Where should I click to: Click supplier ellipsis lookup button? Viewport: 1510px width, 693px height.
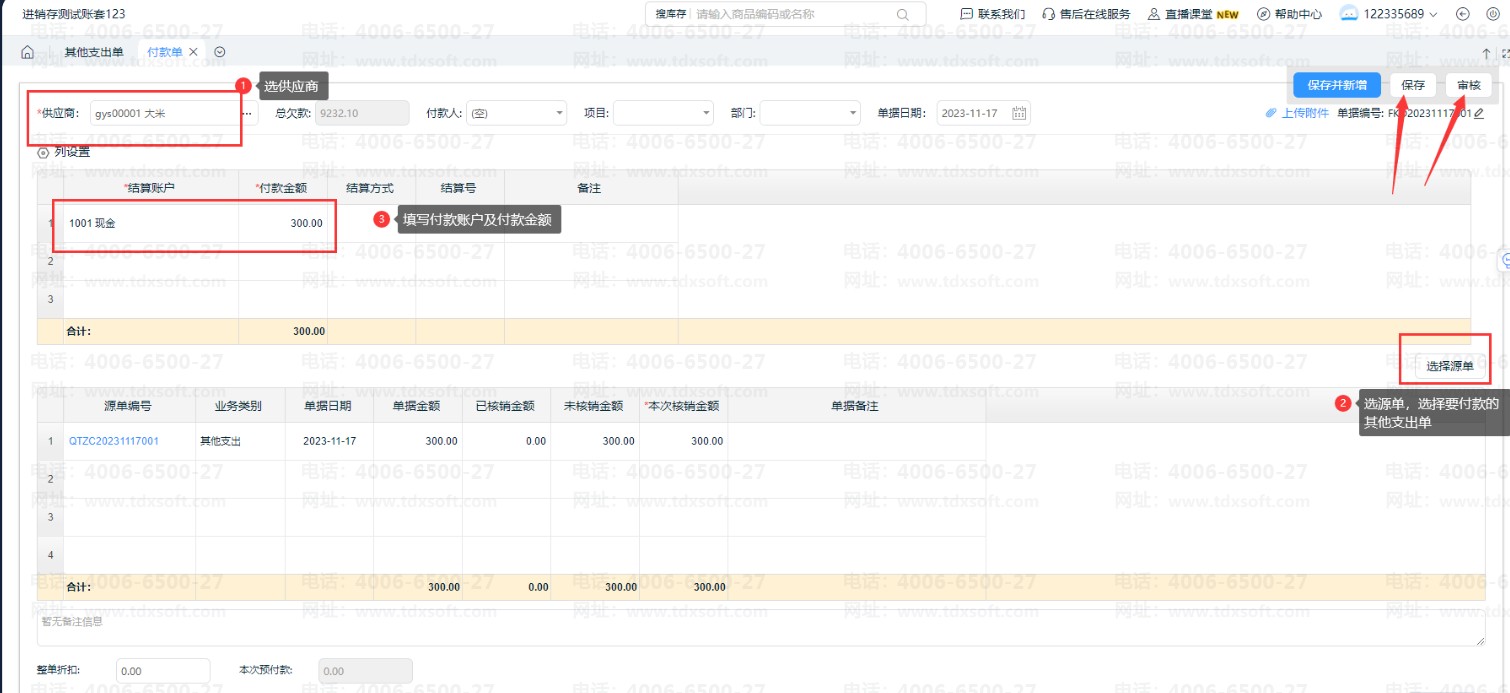(247, 113)
